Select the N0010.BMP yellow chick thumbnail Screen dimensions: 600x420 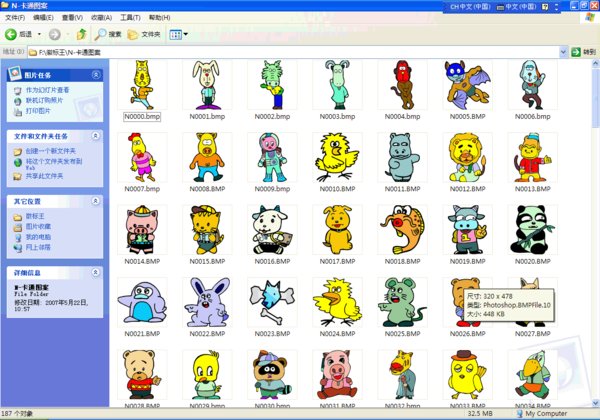(x=333, y=157)
